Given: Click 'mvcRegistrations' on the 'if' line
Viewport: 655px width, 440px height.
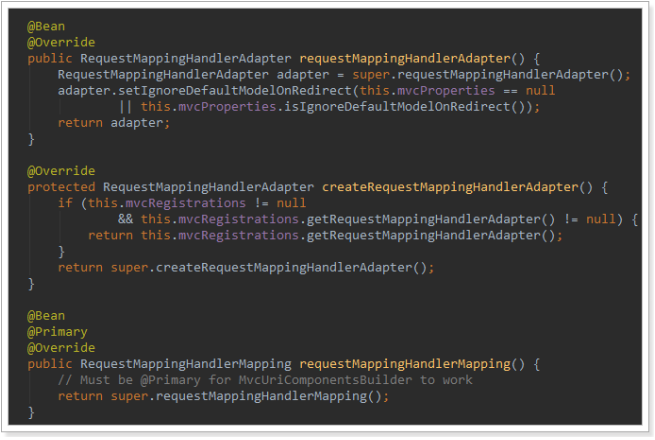Looking at the screenshot, I should [x=186, y=203].
